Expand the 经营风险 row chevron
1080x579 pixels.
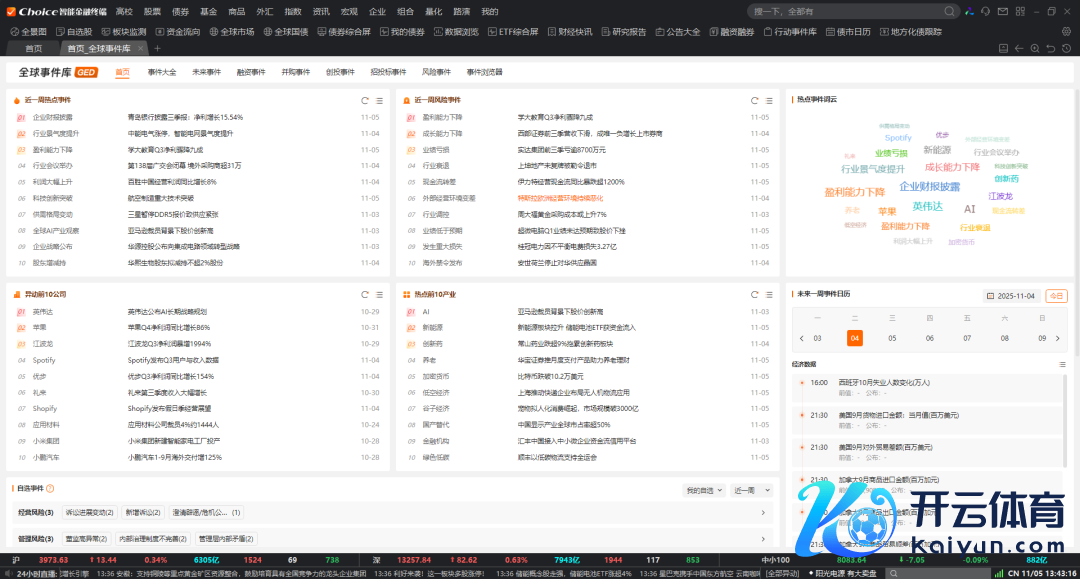(764, 513)
